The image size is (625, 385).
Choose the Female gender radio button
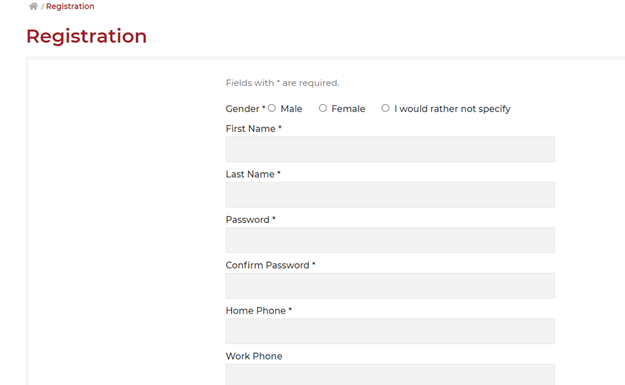[x=323, y=108]
